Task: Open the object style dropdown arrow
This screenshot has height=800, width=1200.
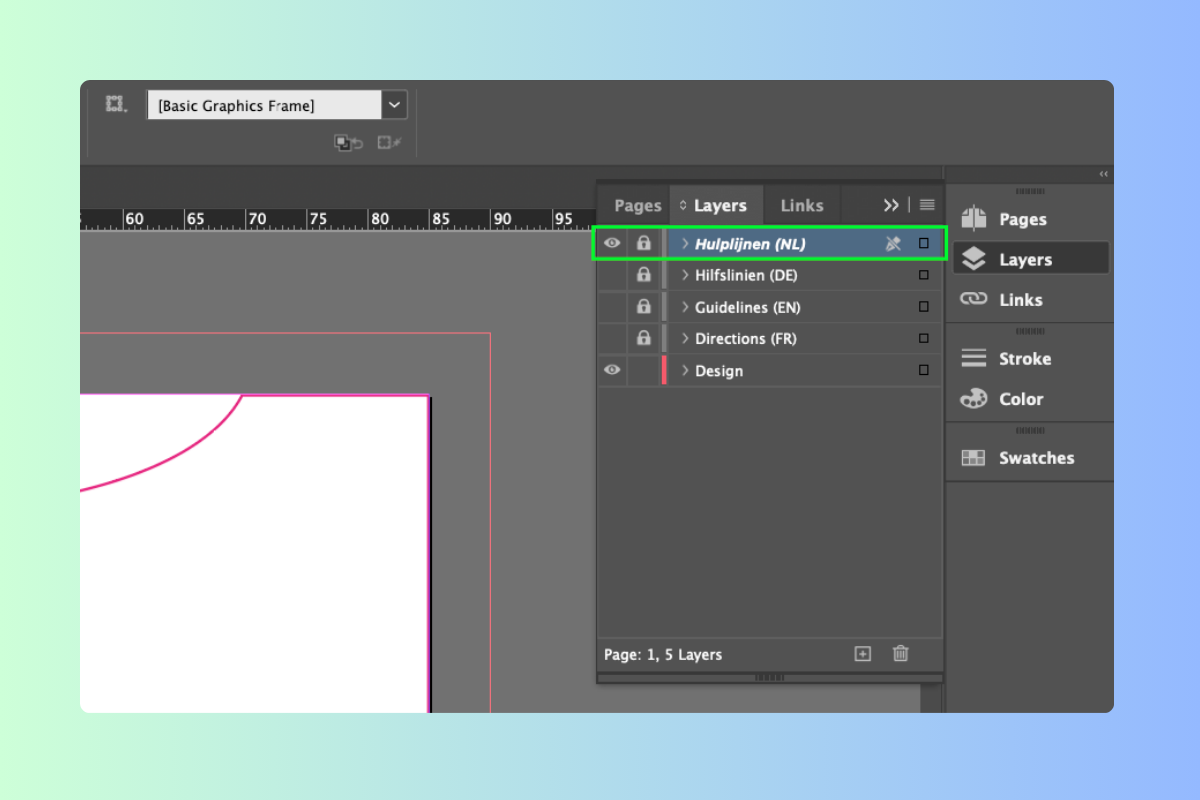Action: [394, 105]
